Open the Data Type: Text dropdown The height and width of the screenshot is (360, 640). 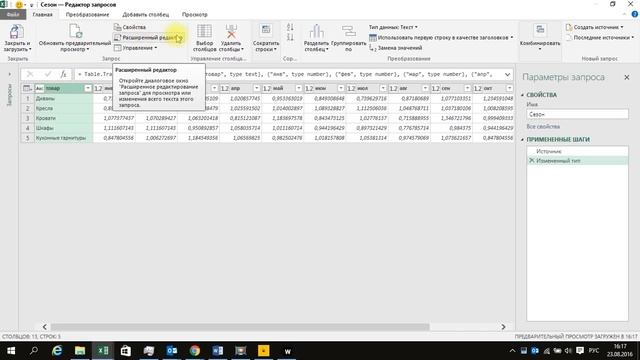(x=393, y=27)
